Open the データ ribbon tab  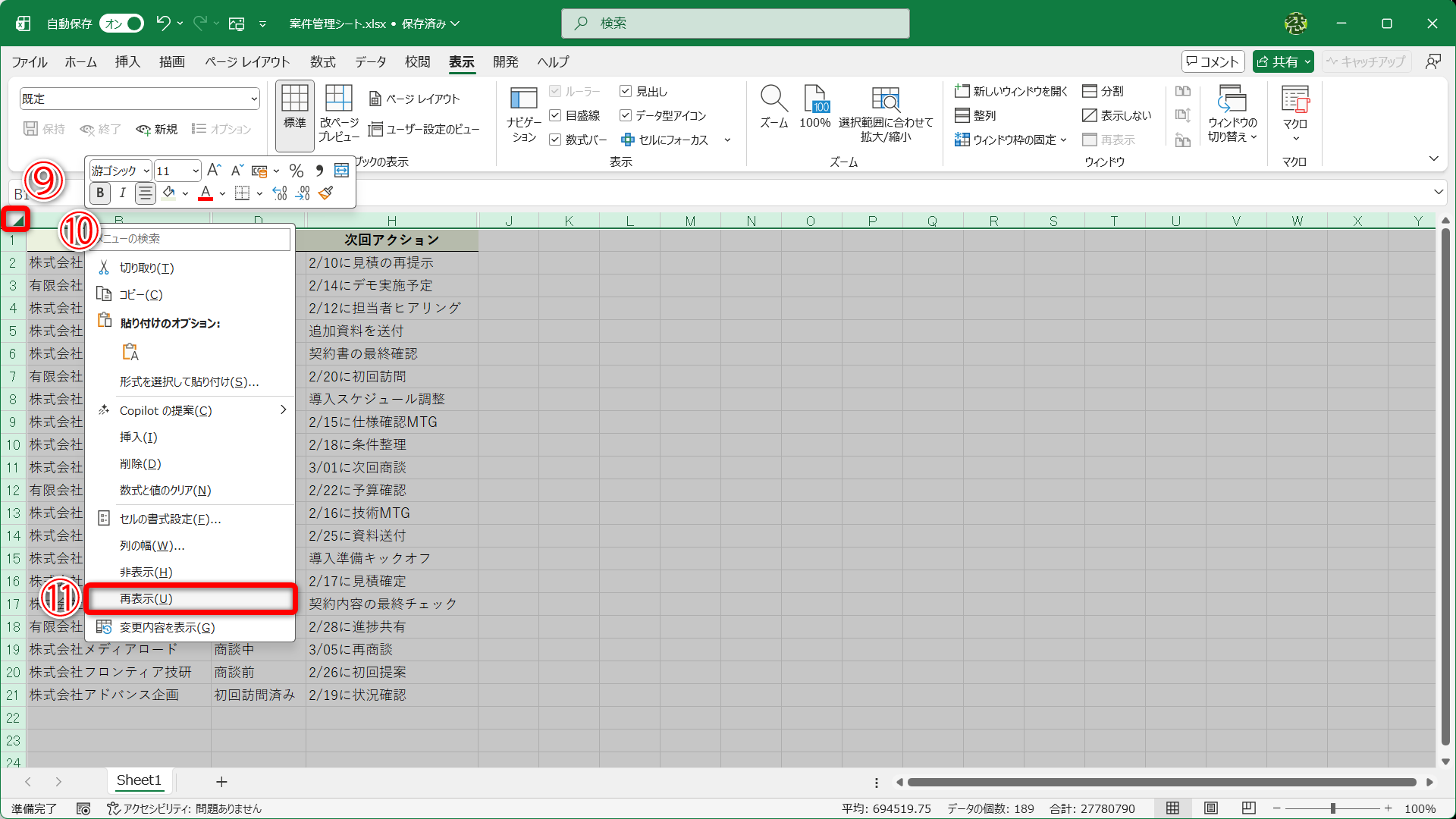370,61
